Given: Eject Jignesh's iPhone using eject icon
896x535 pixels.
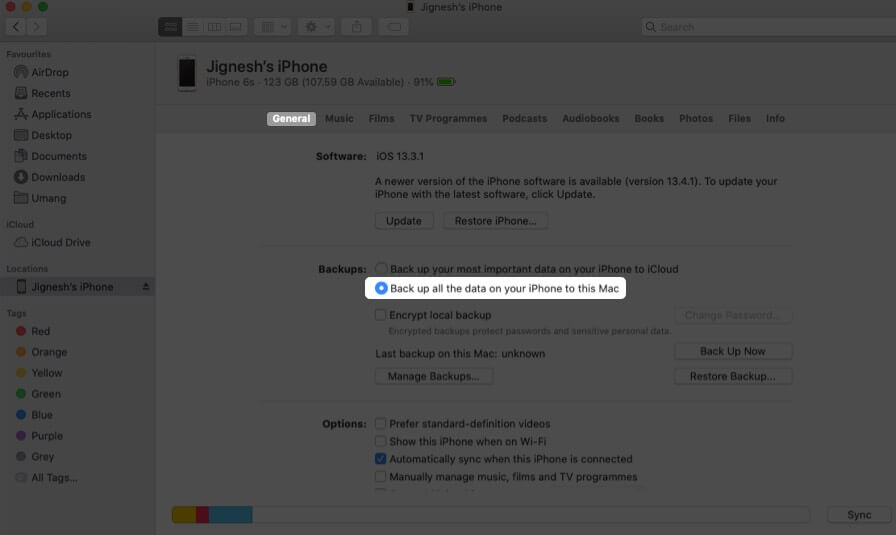Looking at the screenshot, I should [146, 286].
